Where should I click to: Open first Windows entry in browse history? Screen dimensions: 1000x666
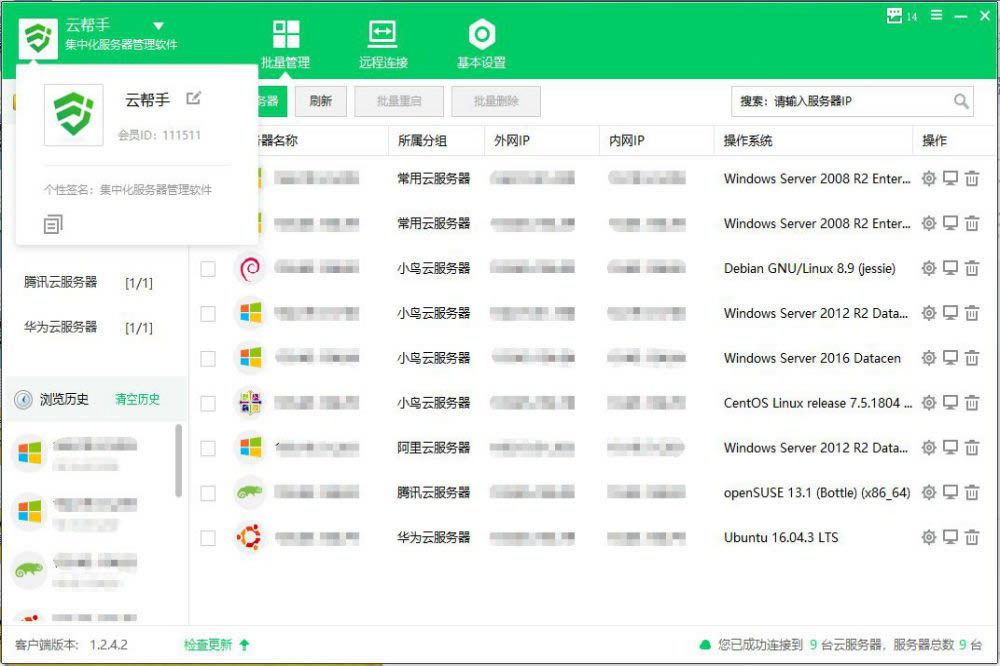(x=77, y=454)
